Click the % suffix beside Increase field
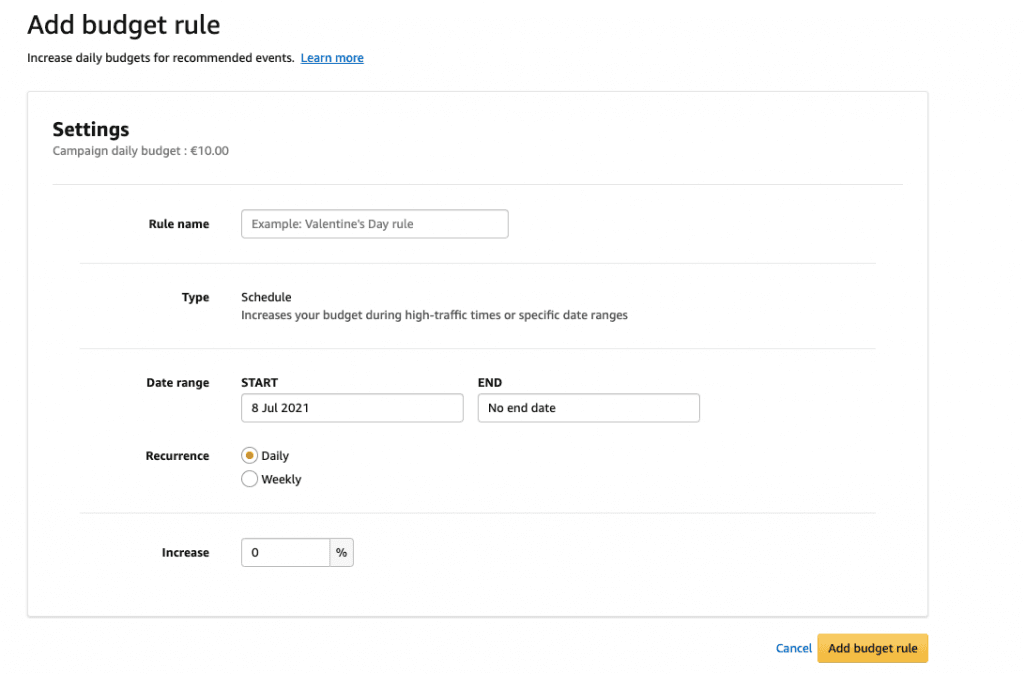The image size is (1024, 674). 341,552
